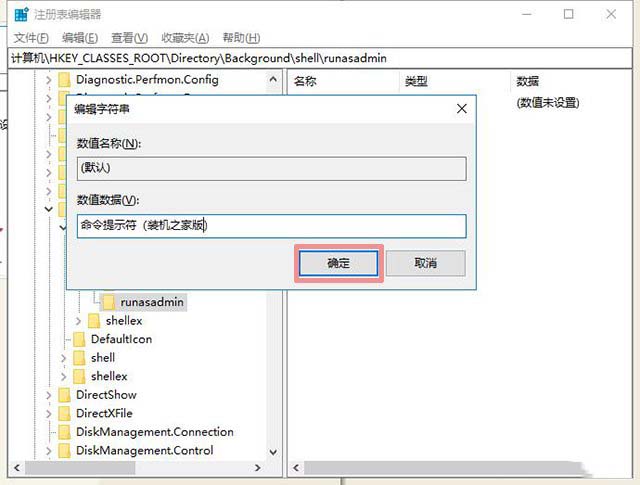
Task: Click the DefaultIcon folder icon
Action: (79, 339)
